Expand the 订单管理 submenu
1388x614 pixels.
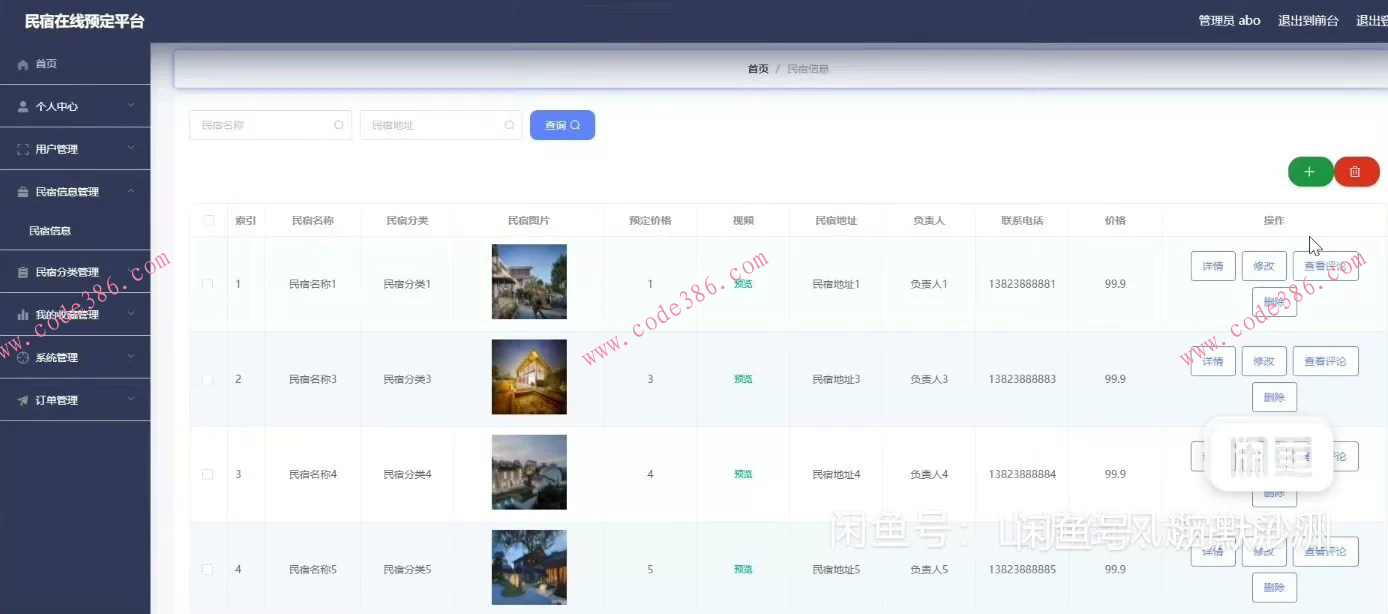click(131, 398)
